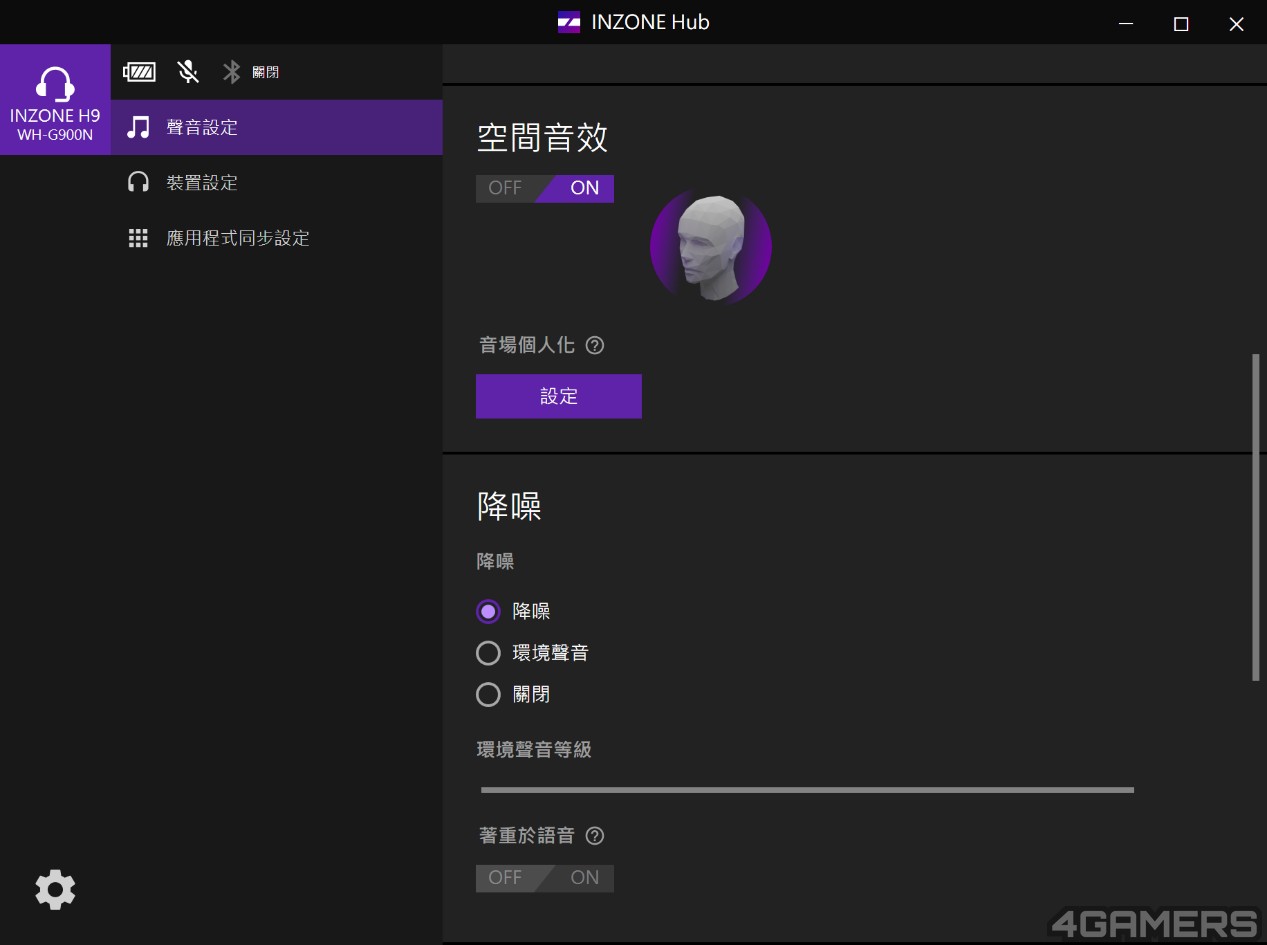
Task: Select the 環境聲音 radio option
Action: point(488,653)
